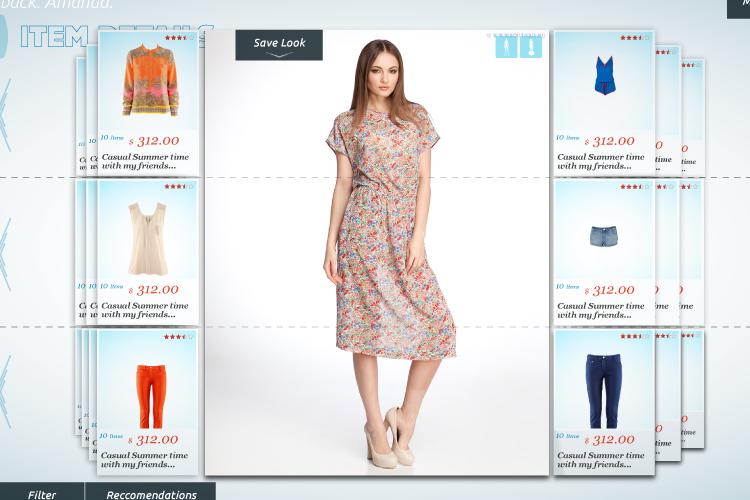Open the Filter tab
The height and width of the screenshot is (500, 750).
(x=42, y=493)
